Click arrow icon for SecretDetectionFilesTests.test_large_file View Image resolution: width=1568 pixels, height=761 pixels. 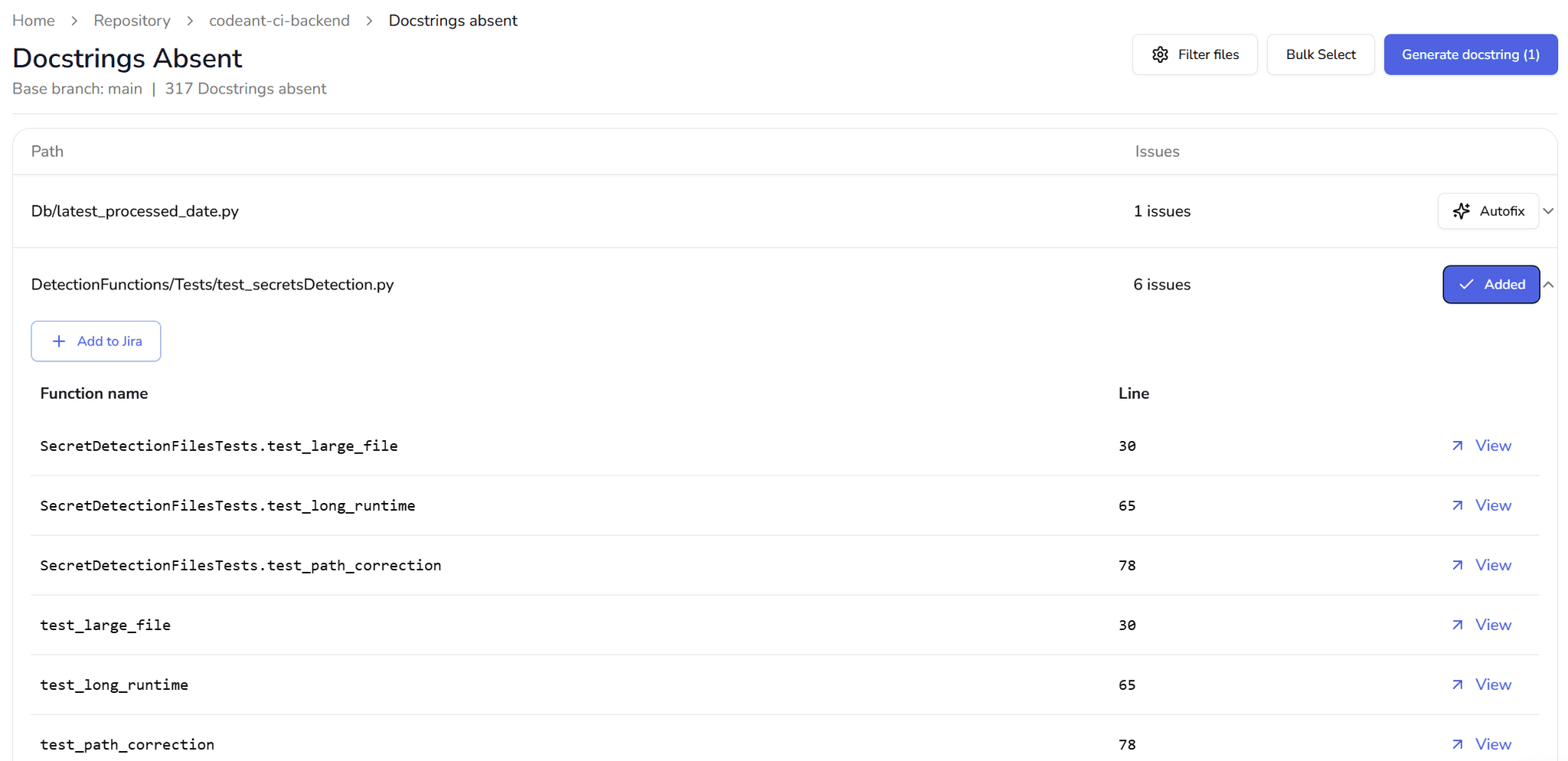[x=1458, y=446]
